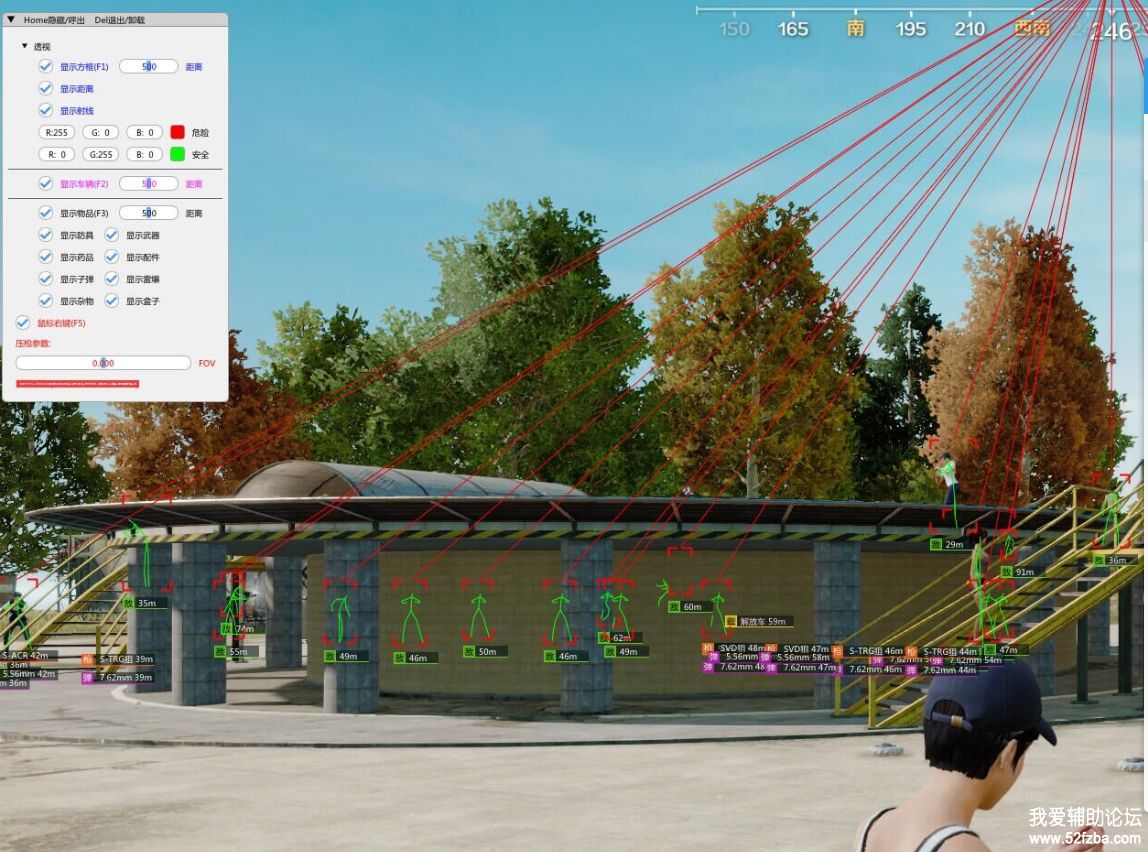
Task: Disable the 显示杂物 checkbox
Action: click(45, 301)
